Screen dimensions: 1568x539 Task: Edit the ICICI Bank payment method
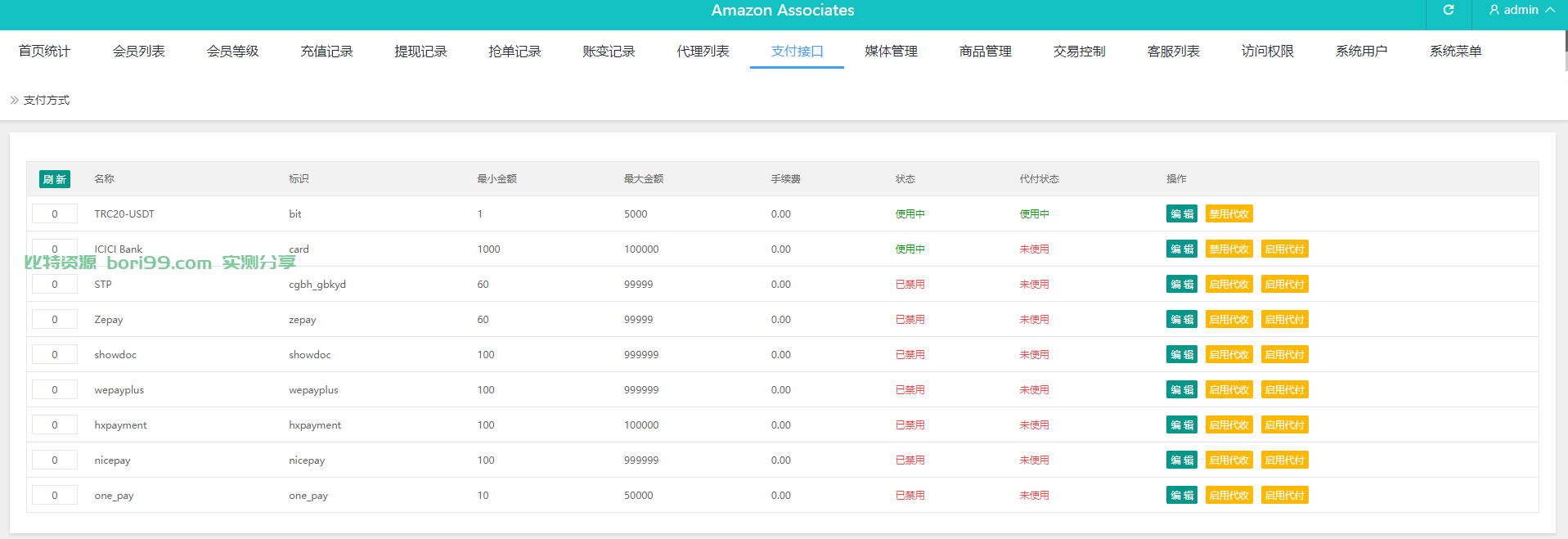1182,249
